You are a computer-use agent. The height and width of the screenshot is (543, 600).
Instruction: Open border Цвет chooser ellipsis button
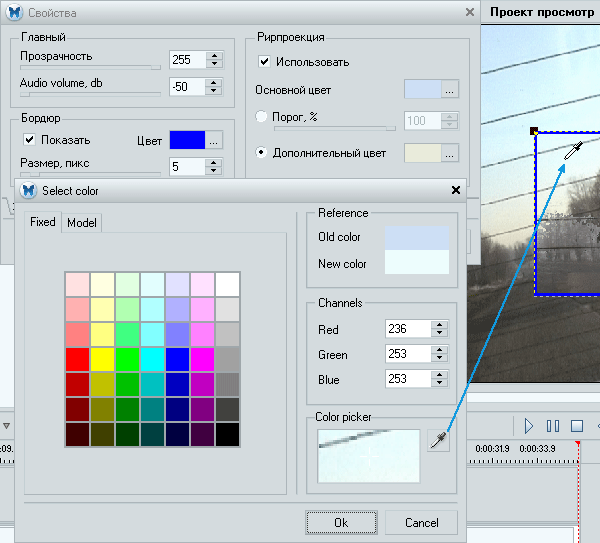point(214,140)
